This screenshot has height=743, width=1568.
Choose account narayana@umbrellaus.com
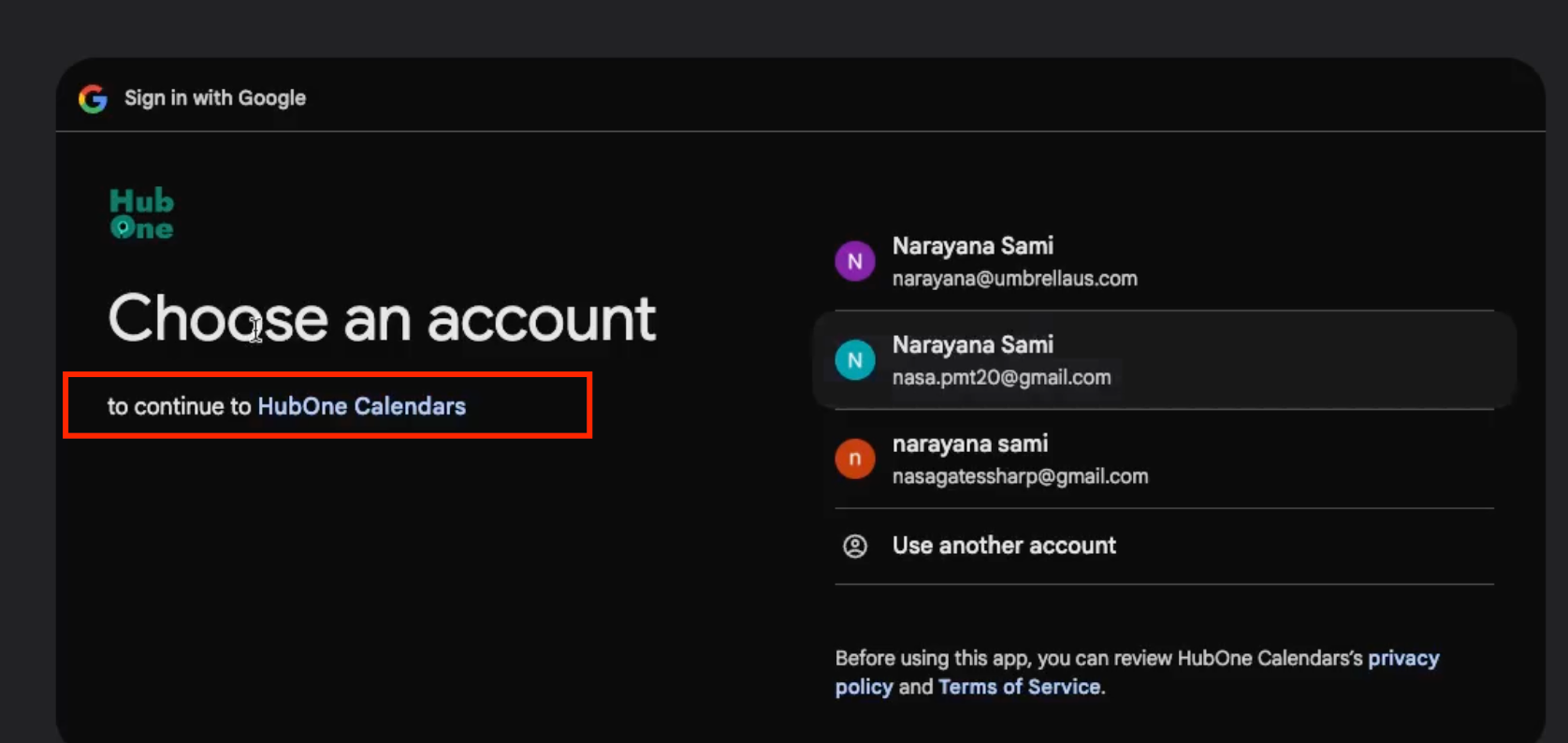pos(1164,261)
